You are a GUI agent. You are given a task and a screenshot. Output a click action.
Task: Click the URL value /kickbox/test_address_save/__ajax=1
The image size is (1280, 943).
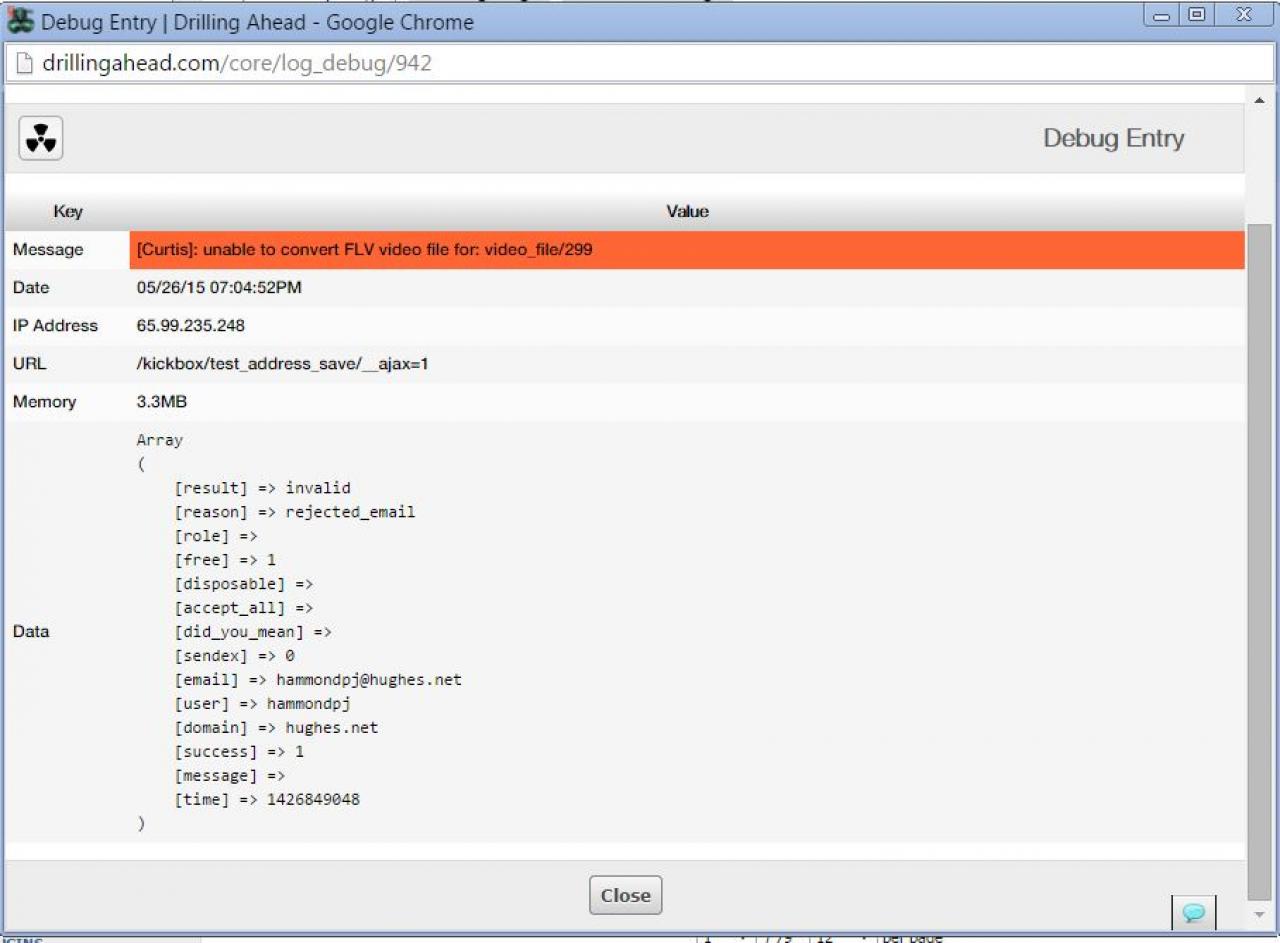pyautogui.click(x=283, y=364)
